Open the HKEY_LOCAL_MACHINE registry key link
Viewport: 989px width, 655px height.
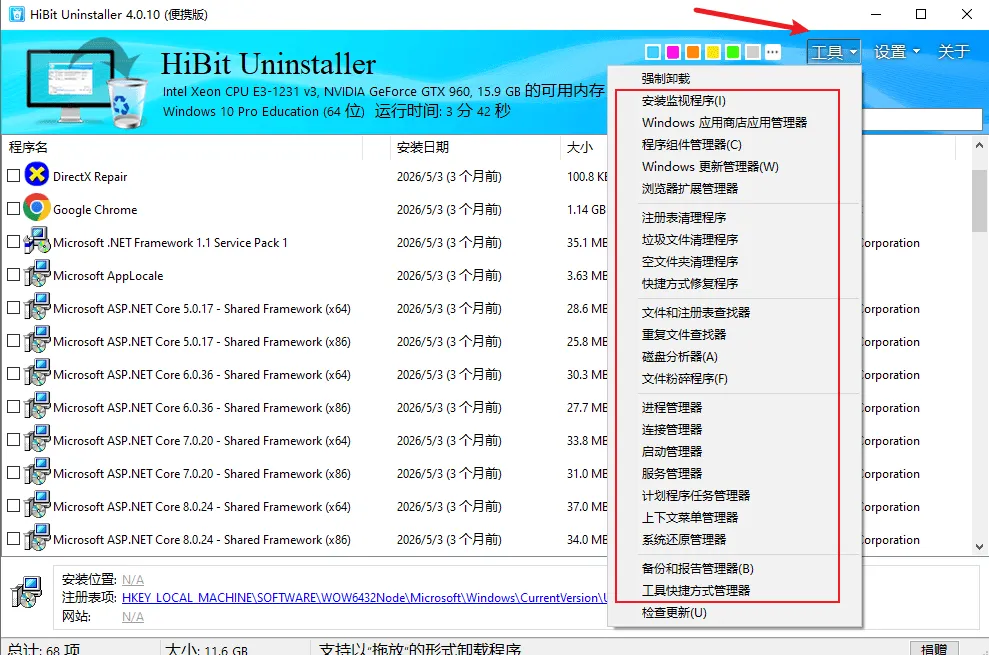[x=365, y=598]
